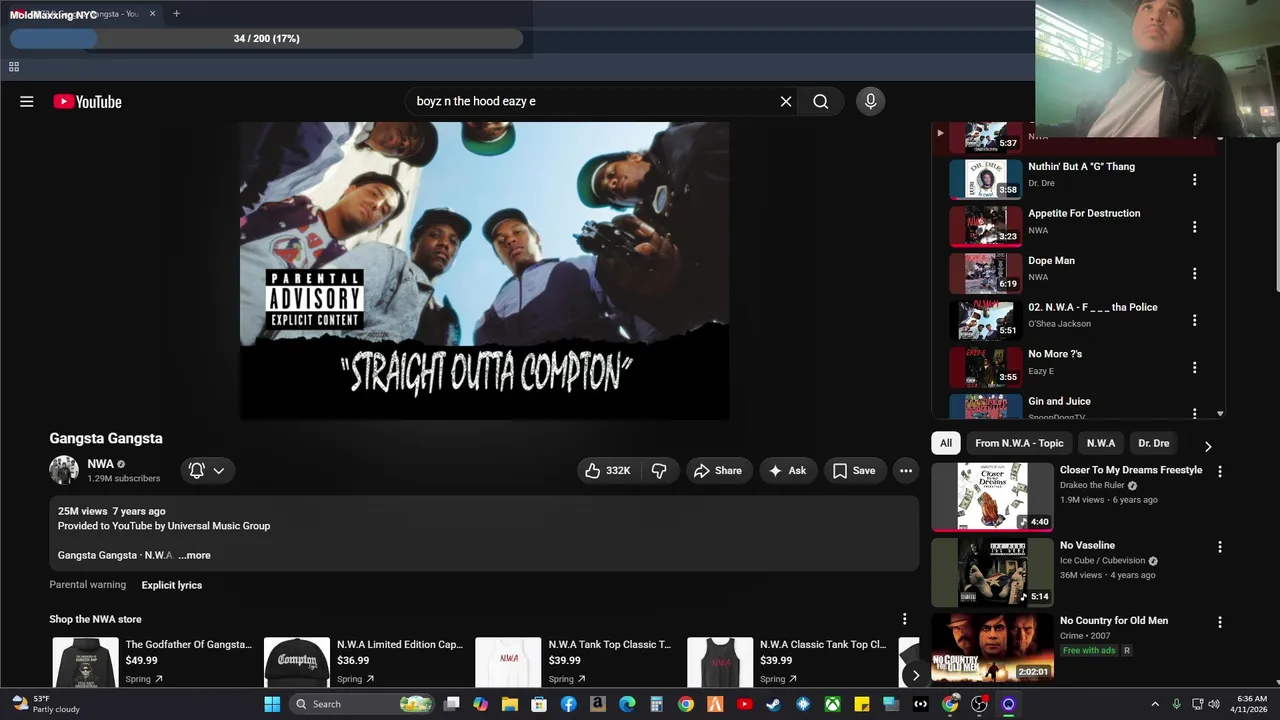
Task: Run the search with the magnifier button
Action: 821,101
